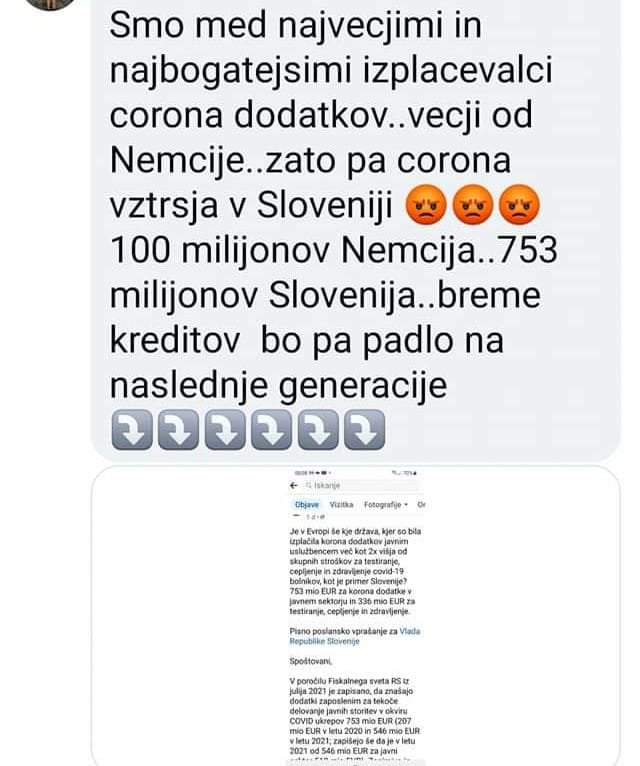Click the first angry face emoji
The width and height of the screenshot is (640, 766).
pos(426,205)
